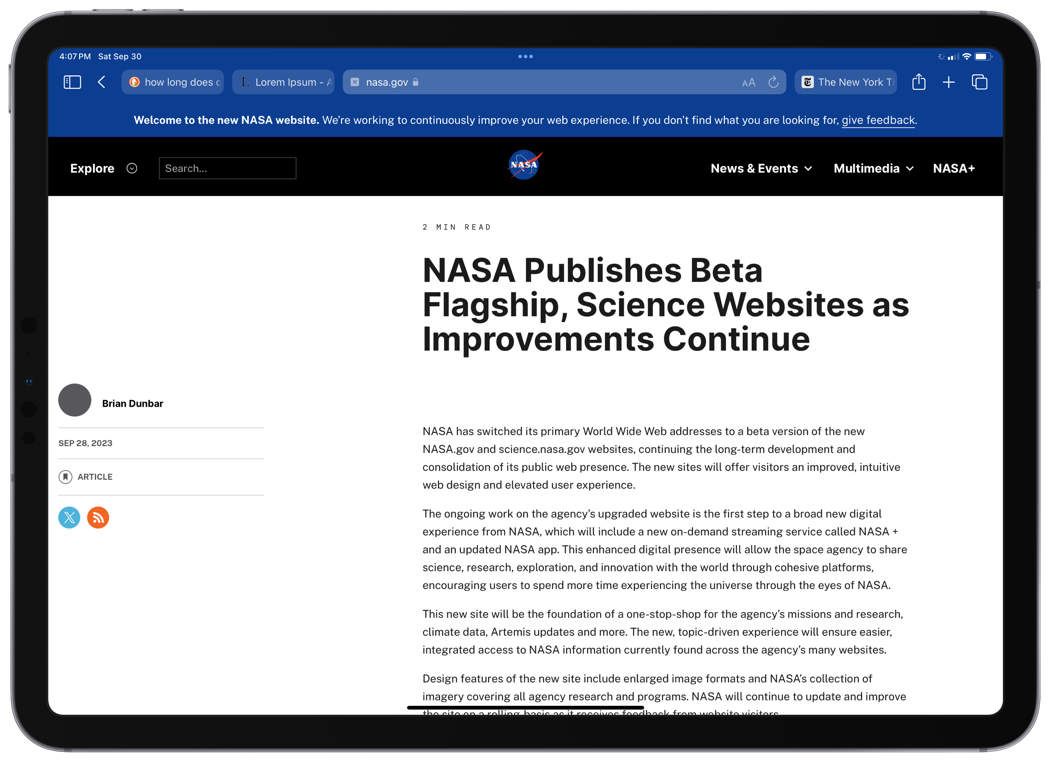
Task: Switch to The New York Times tab
Action: pyautogui.click(x=846, y=82)
